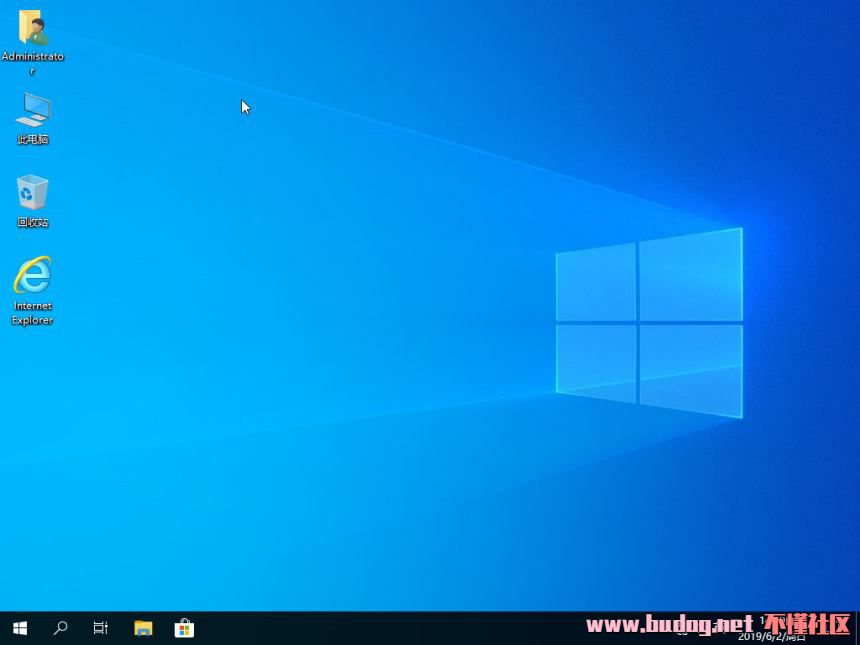The image size is (860, 645).
Task: Click the "Administrator" icon label text
Action: (x=32, y=57)
